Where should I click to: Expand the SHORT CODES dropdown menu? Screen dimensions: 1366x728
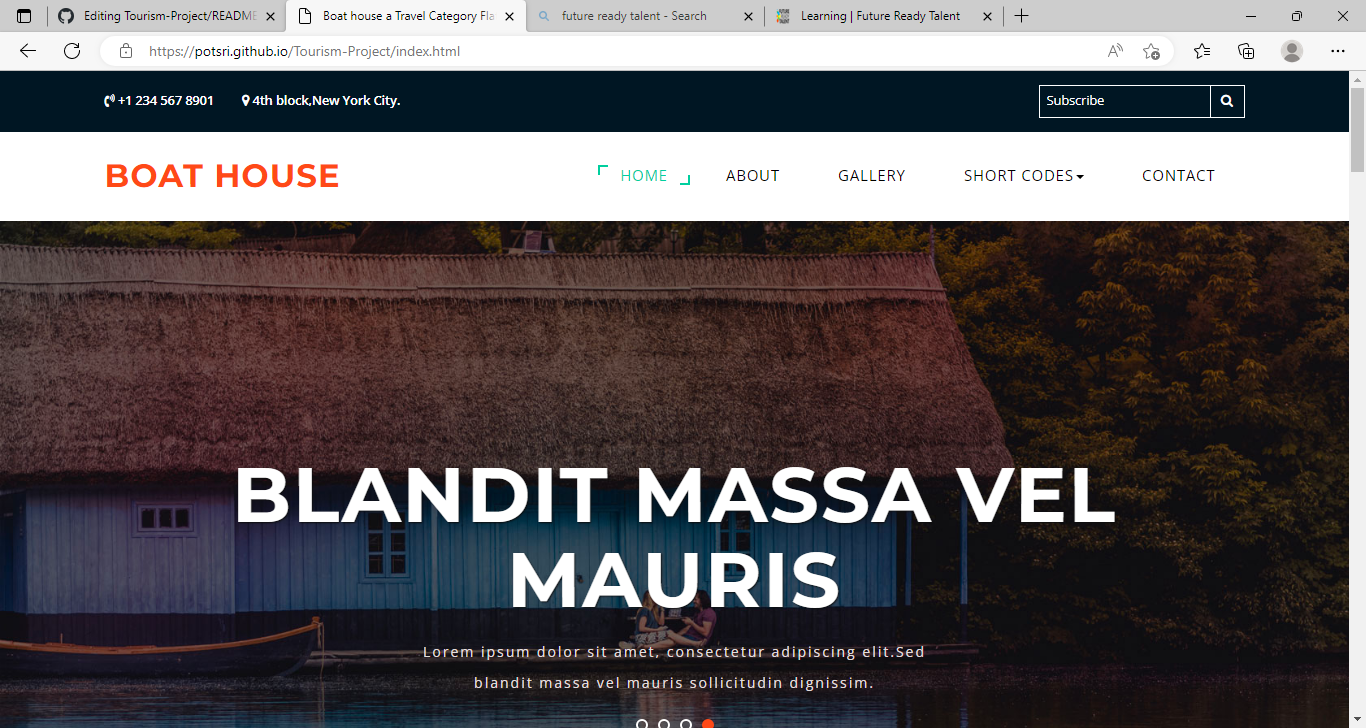pos(1024,176)
